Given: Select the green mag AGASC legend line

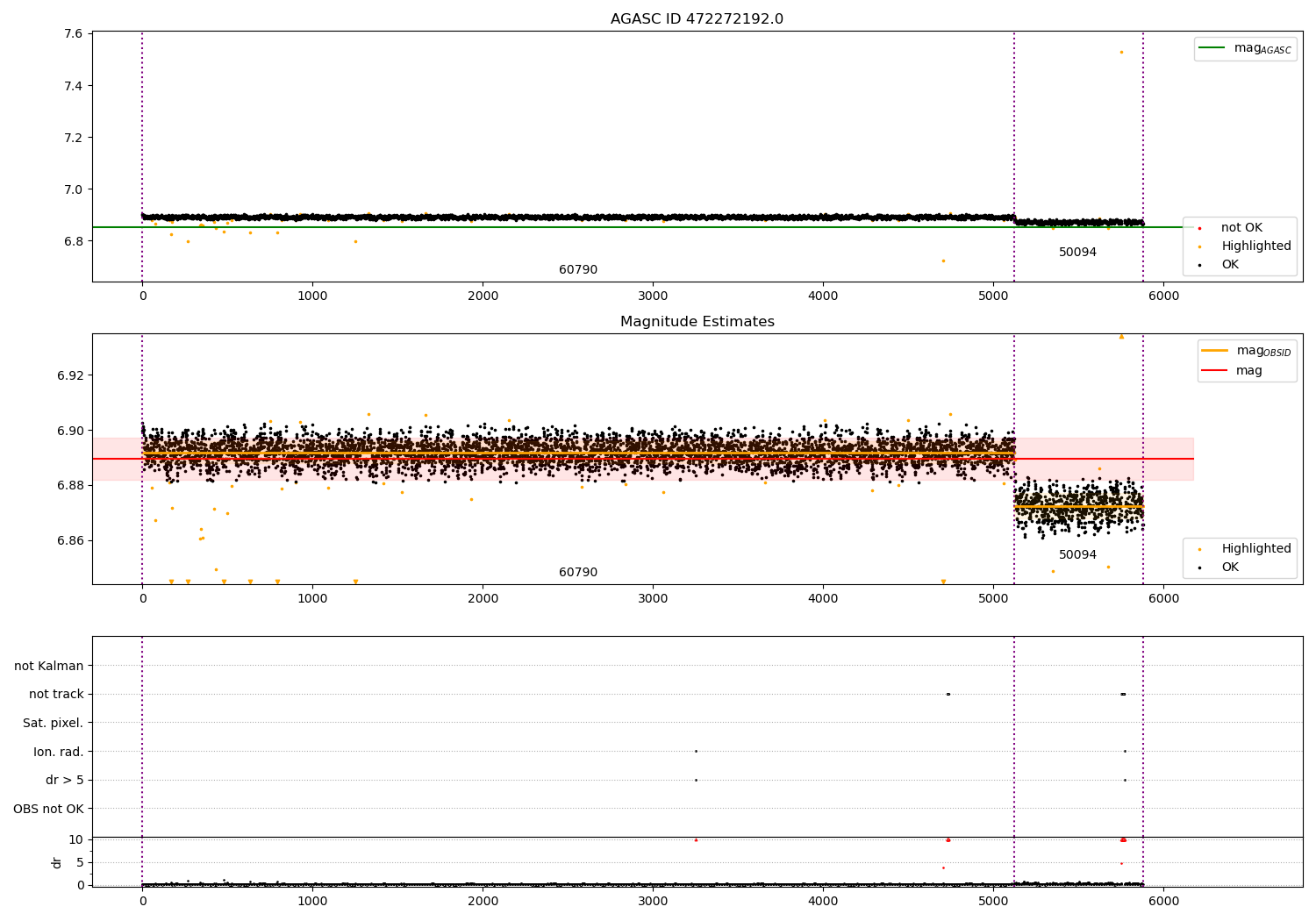Looking at the screenshot, I should (x=1212, y=48).
